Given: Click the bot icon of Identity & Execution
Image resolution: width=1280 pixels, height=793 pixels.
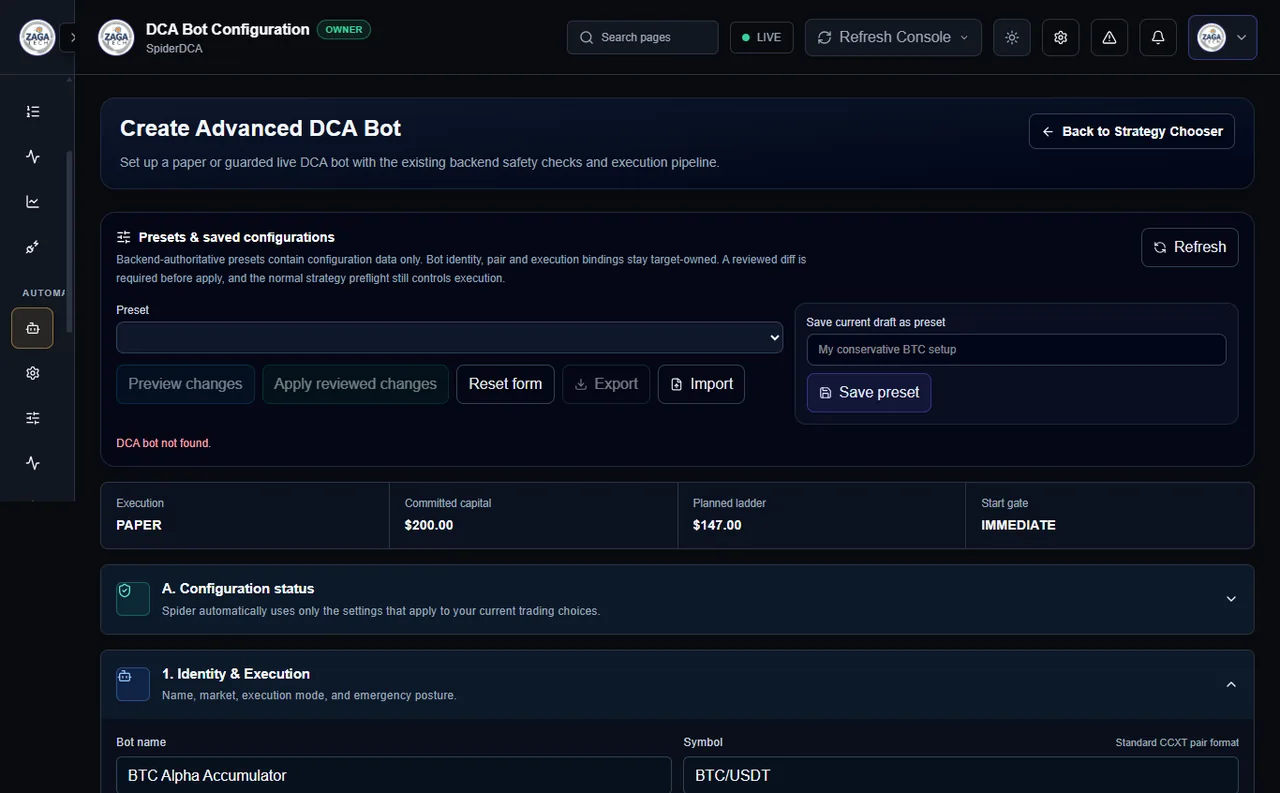Looking at the screenshot, I should click(x=133, y=684).
